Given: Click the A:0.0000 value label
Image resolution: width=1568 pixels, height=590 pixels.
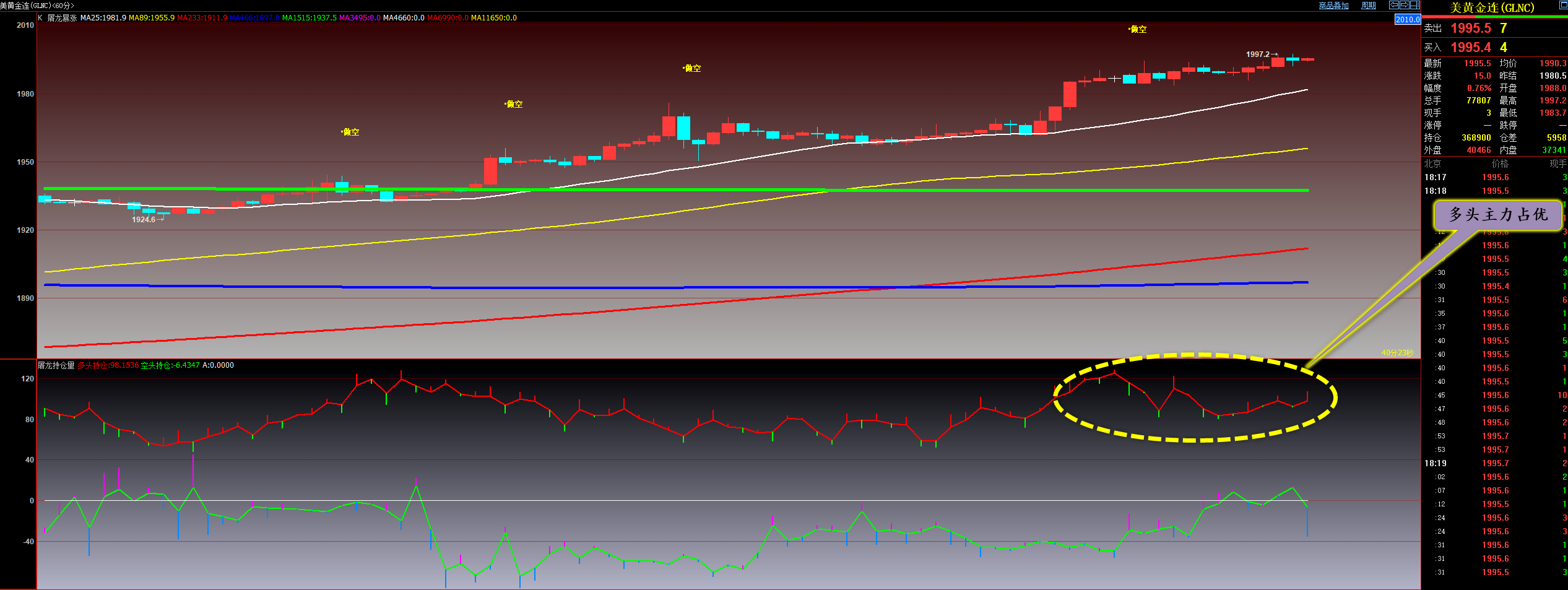Looking at the screenshot, I should click(218, 365).
